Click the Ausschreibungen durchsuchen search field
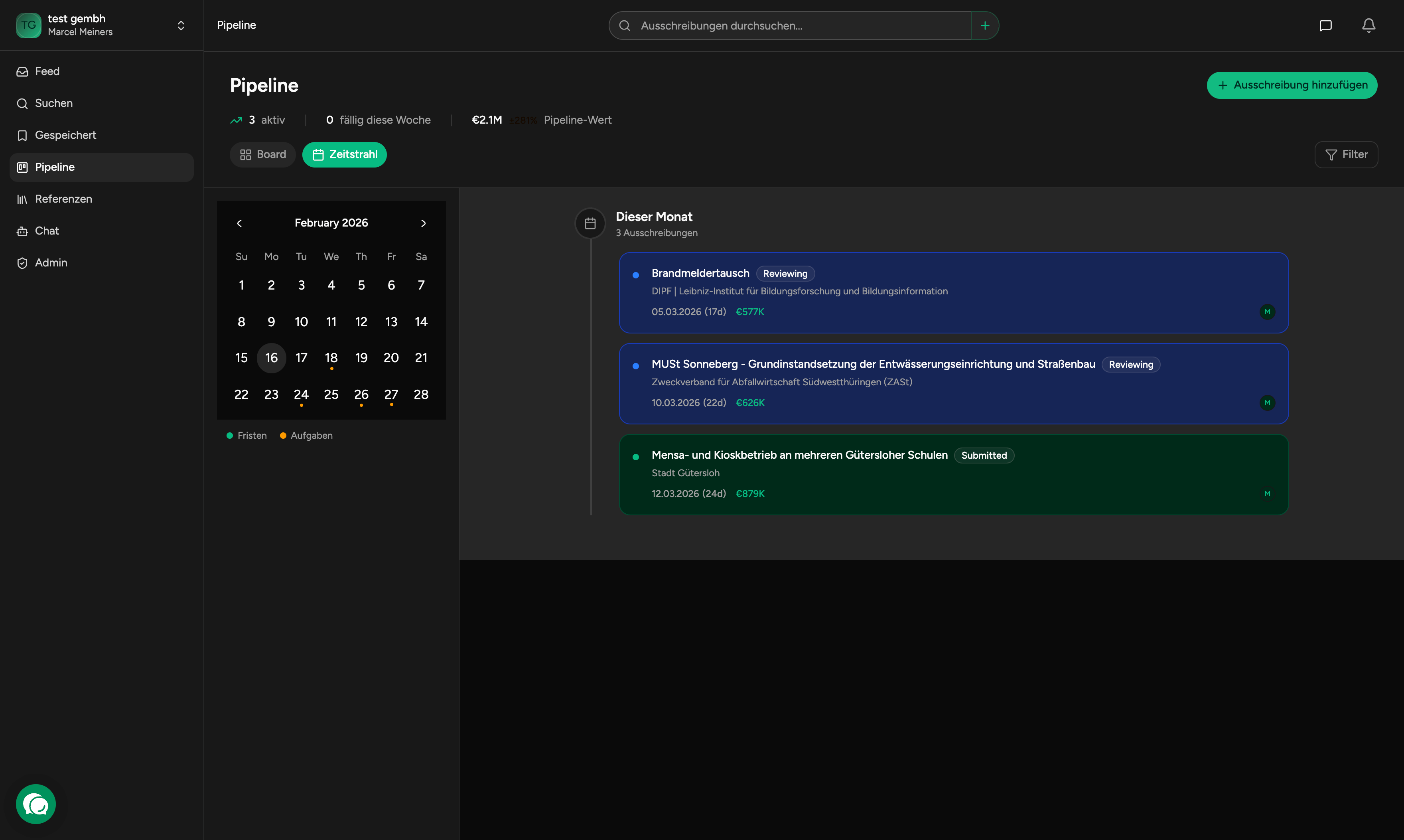 [792, 26]
